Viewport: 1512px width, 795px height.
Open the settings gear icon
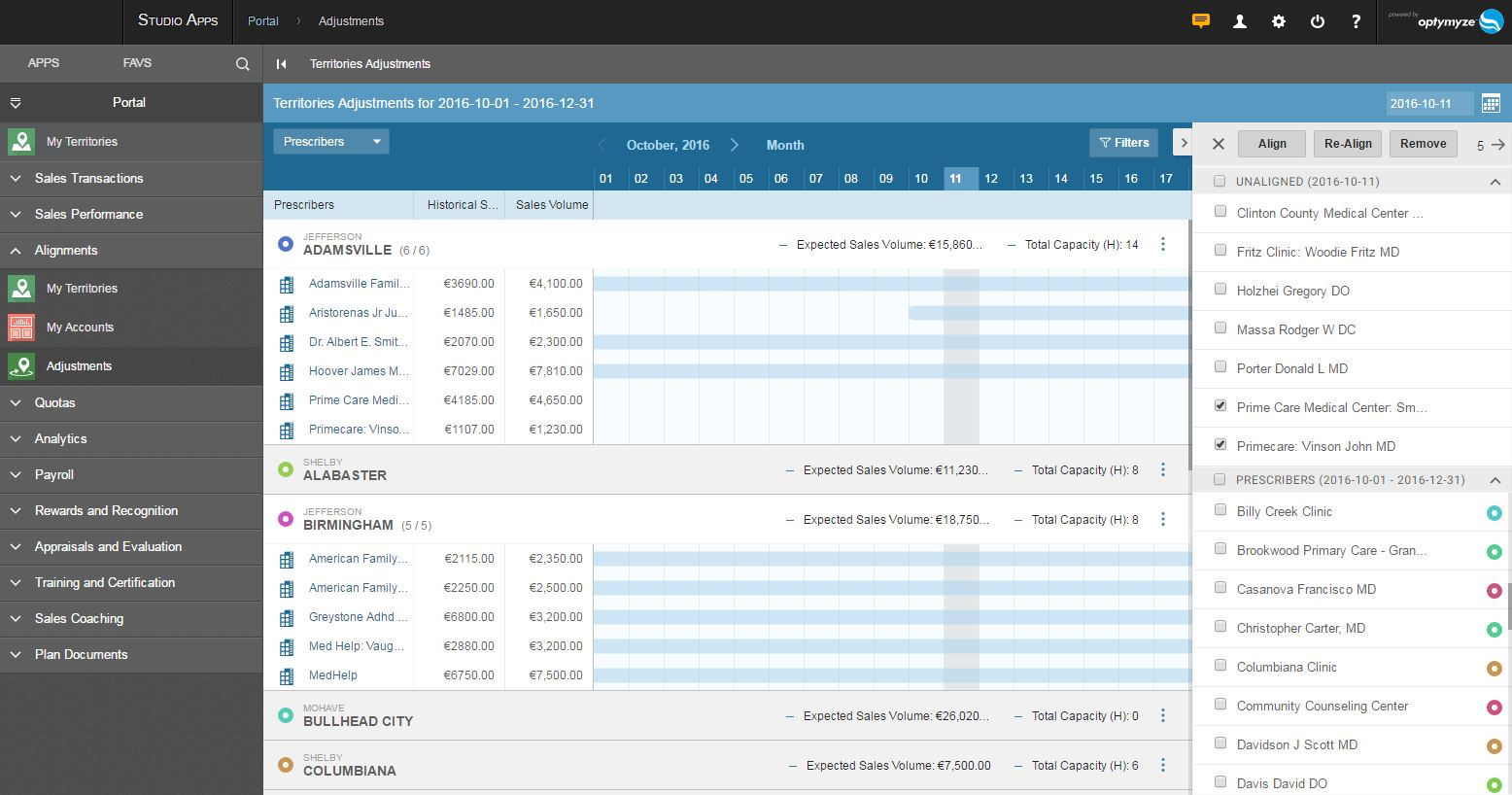[1279, 21]
